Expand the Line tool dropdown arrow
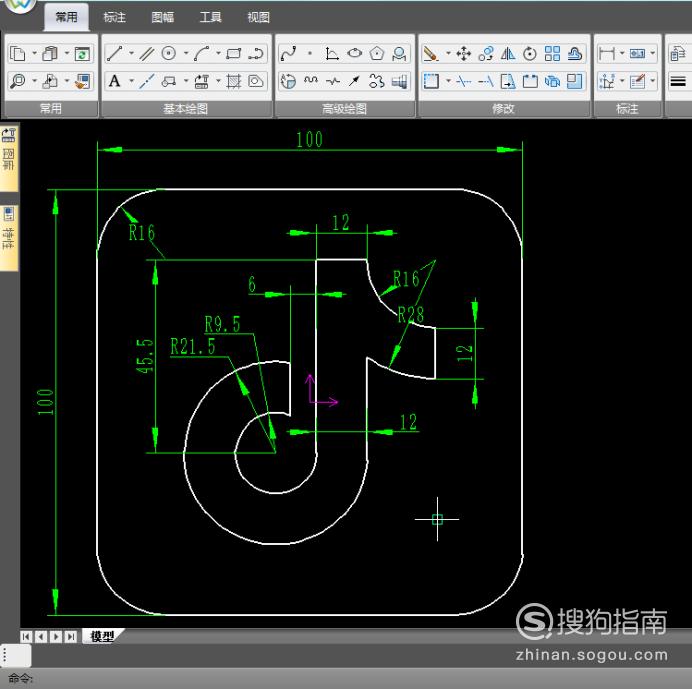 pos(132,53)
